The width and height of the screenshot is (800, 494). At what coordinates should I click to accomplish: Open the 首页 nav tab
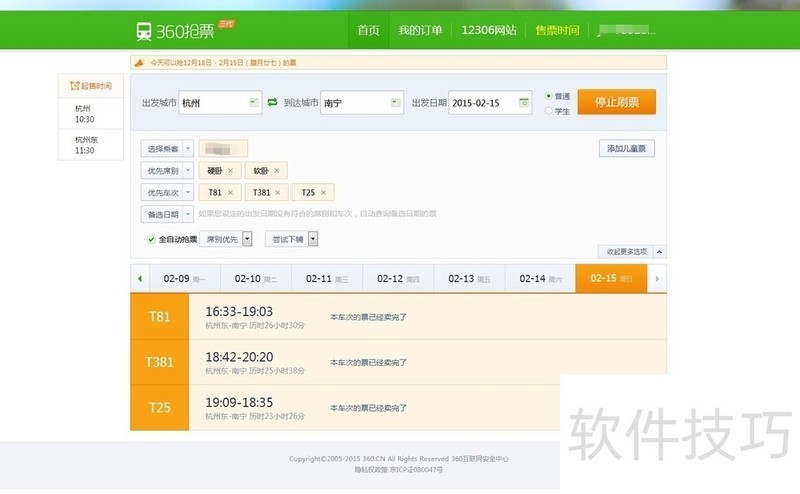click(368, 30)
